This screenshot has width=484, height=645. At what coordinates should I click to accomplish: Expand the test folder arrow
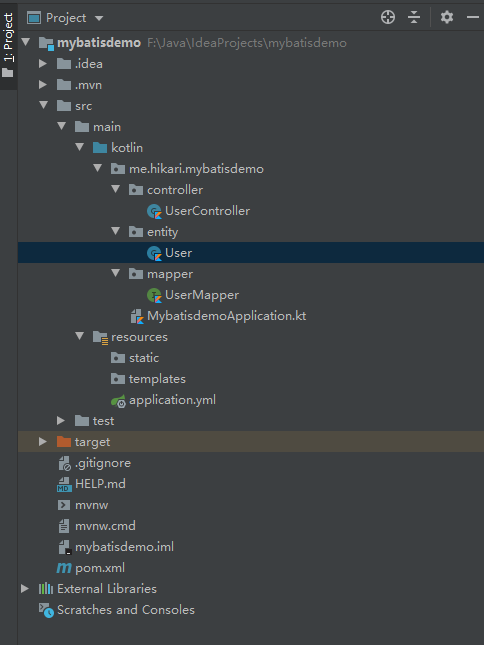click(61, 420)
